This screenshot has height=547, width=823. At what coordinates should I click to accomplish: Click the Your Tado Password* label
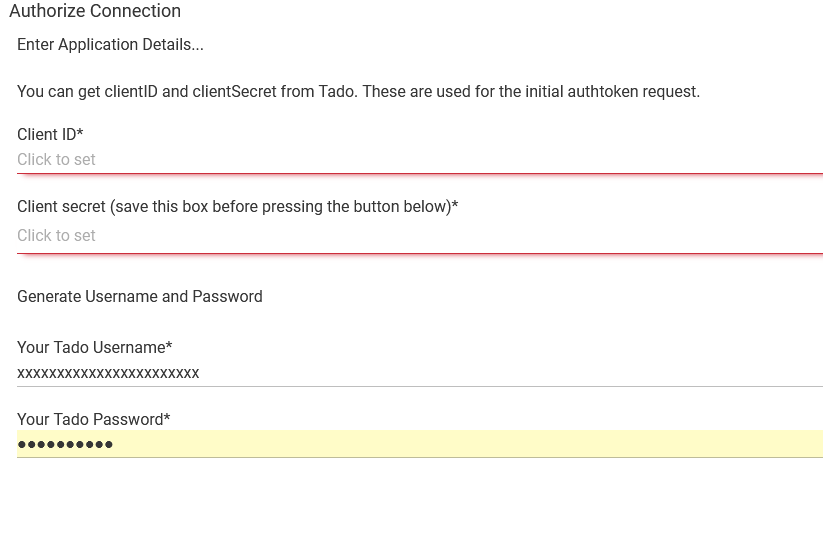[x=93, y=419]
